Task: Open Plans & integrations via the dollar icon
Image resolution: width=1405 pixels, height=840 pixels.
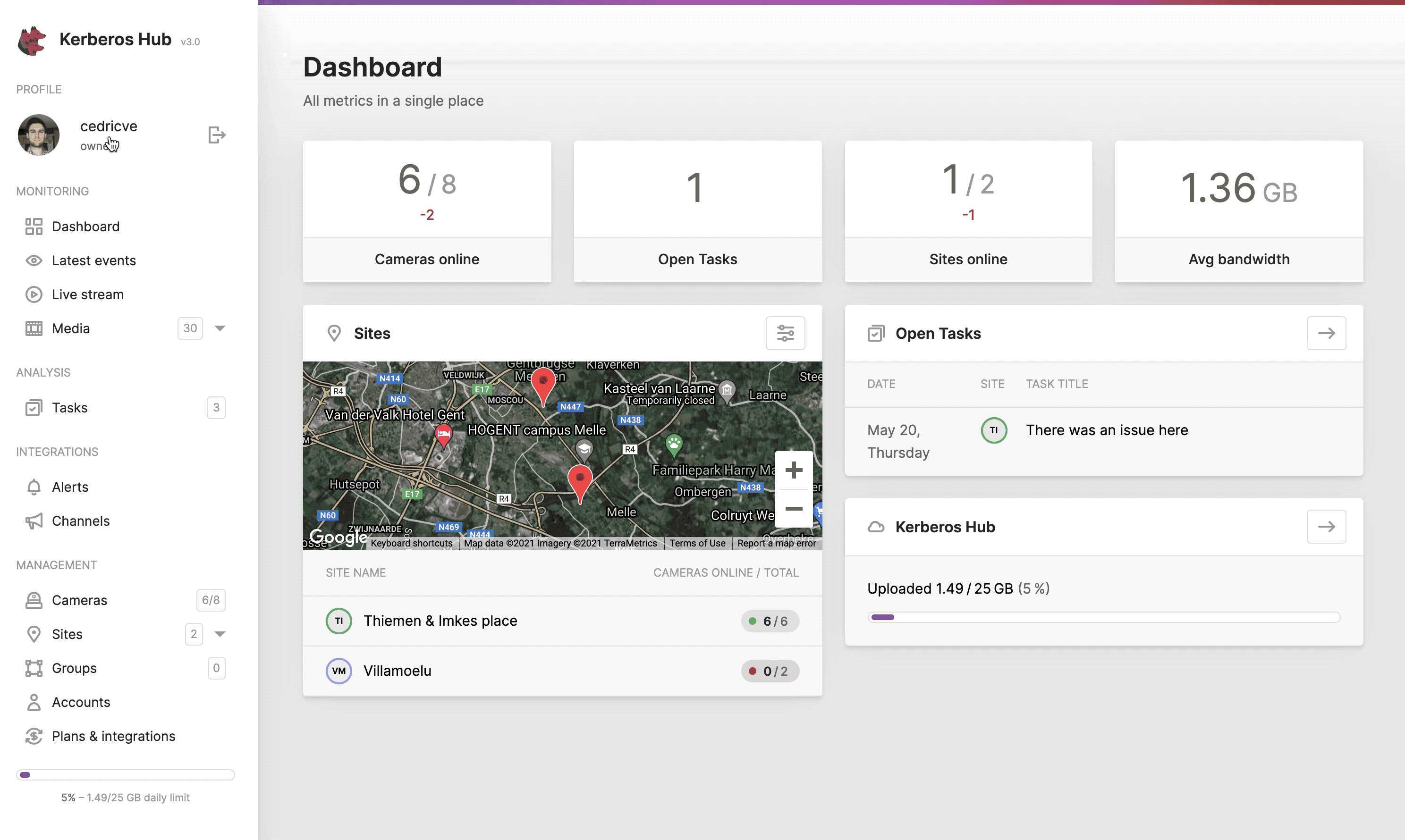Action: [x=34, y=736]
